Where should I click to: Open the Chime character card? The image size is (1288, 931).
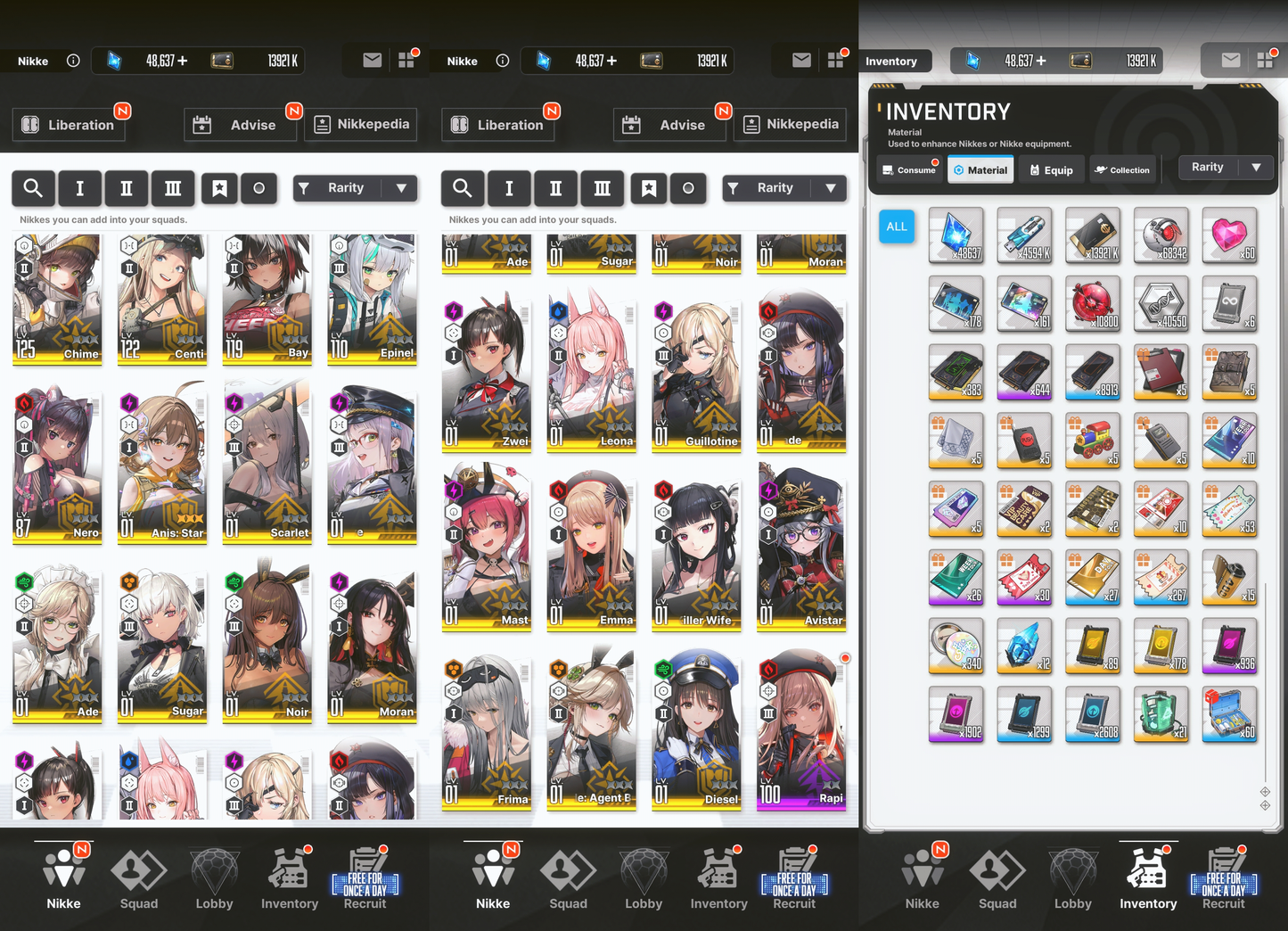(x=57, y=300)
